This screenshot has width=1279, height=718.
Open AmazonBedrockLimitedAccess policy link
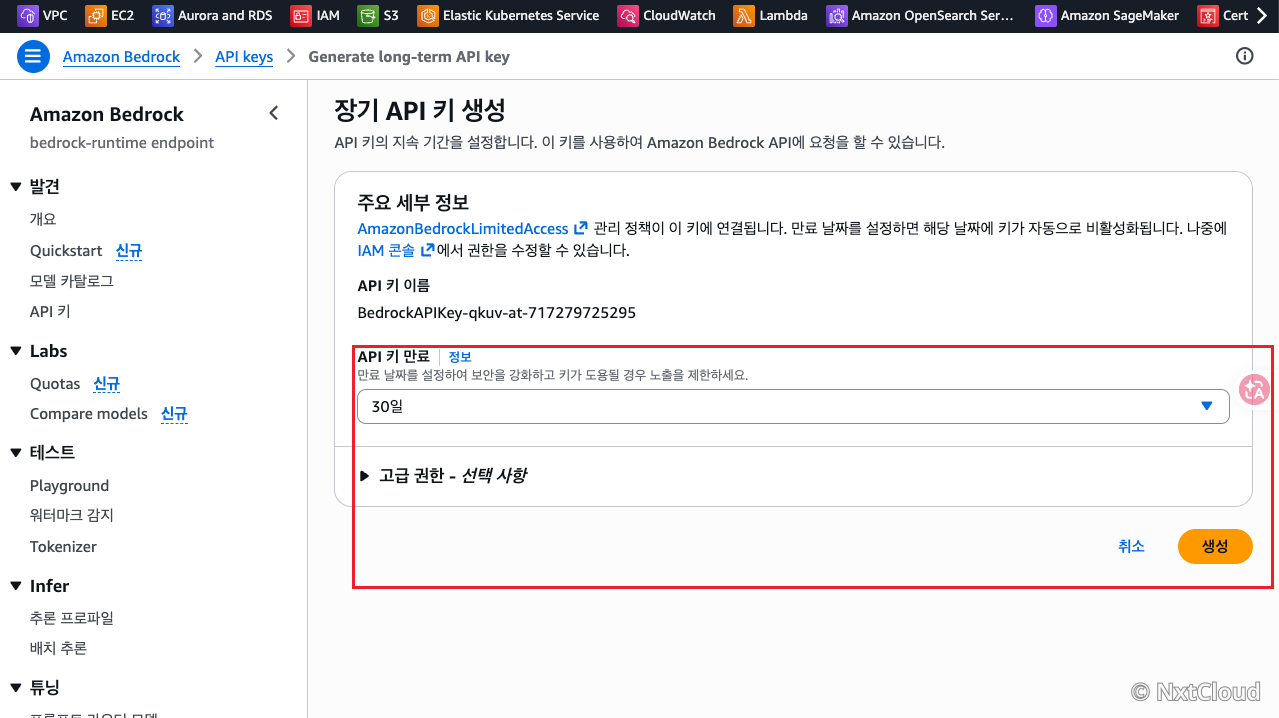[x=473, y=229]
